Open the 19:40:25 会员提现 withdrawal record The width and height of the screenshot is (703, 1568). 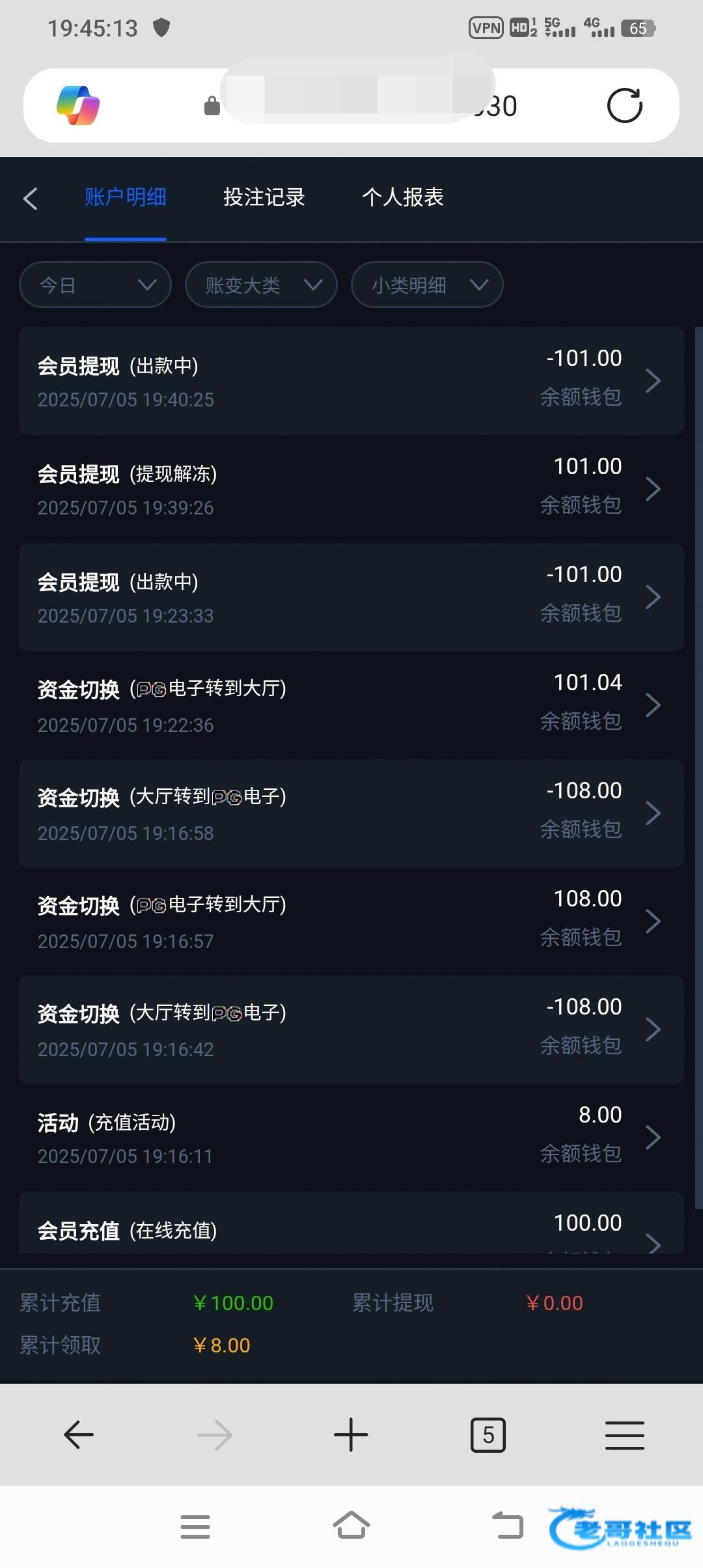[x=351, y=381]
